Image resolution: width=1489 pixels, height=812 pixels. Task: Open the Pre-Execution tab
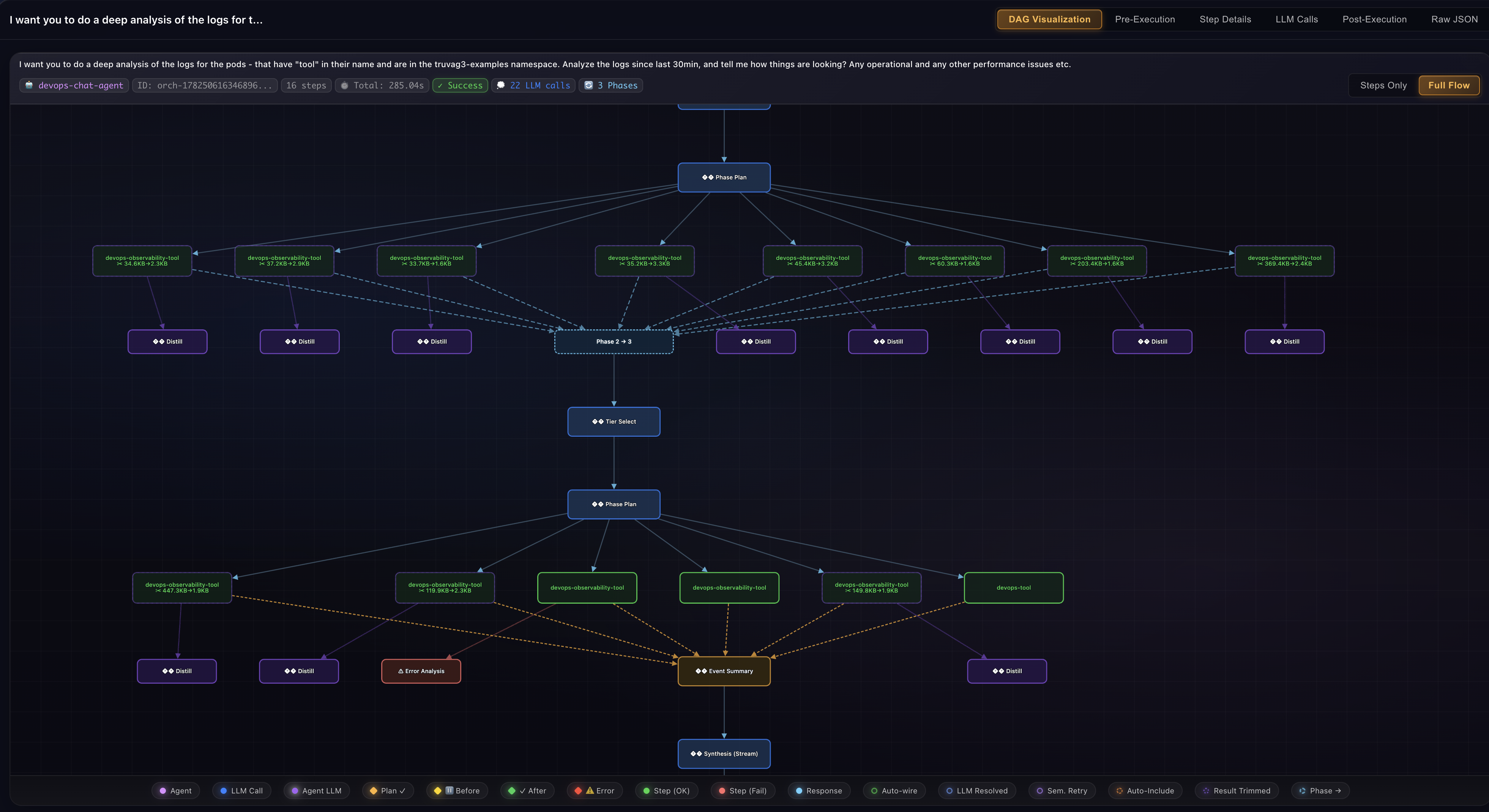pos(1145,19)
